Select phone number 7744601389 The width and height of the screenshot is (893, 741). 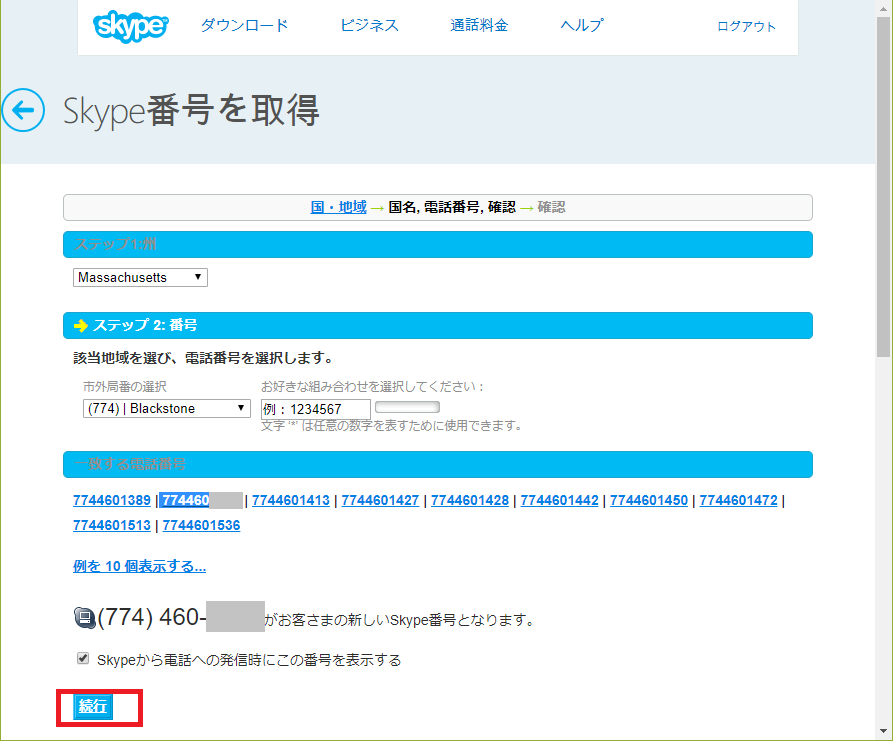[x=112, y=500]
